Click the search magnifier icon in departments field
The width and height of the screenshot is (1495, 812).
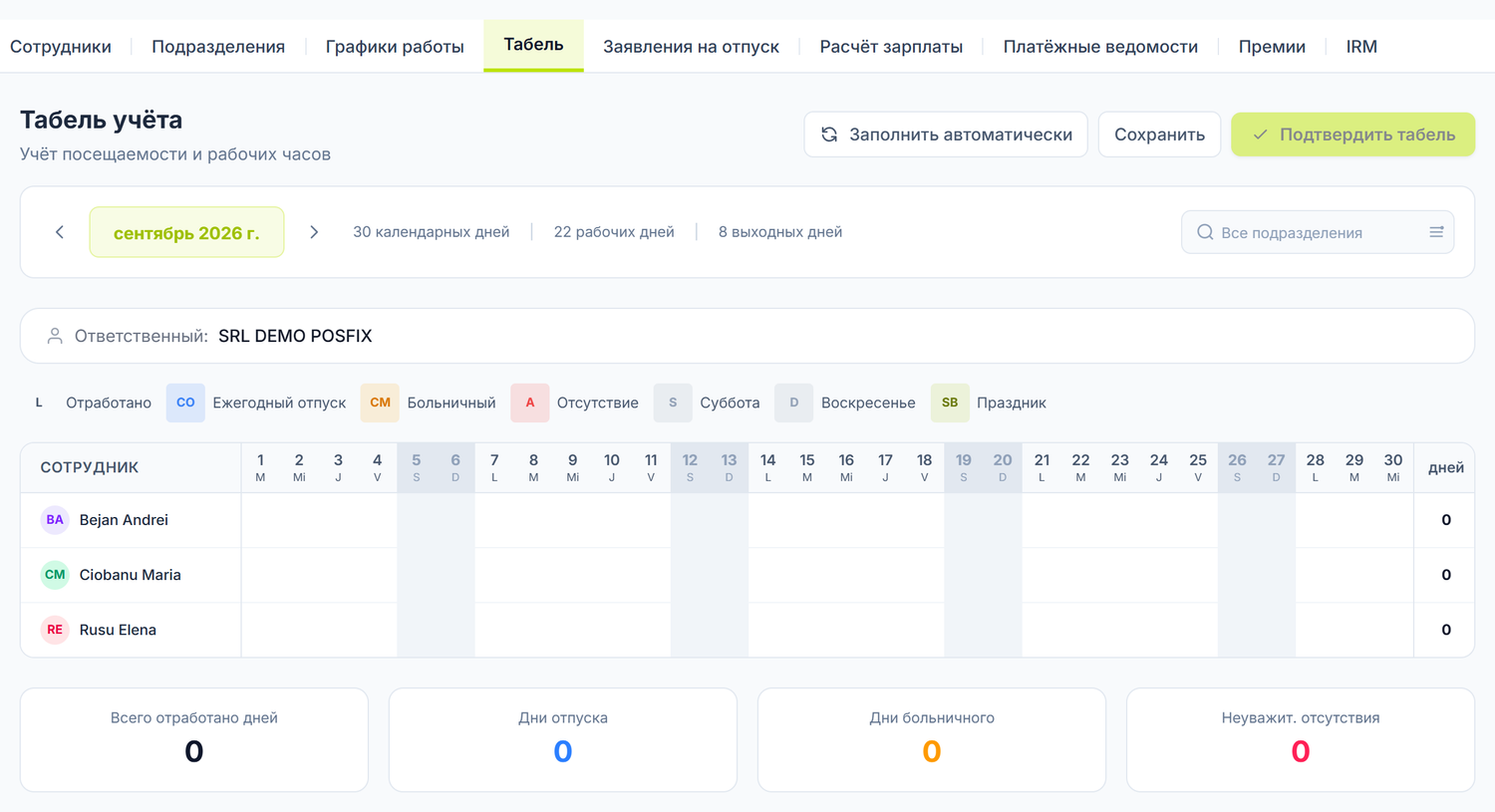(1205, 232)
